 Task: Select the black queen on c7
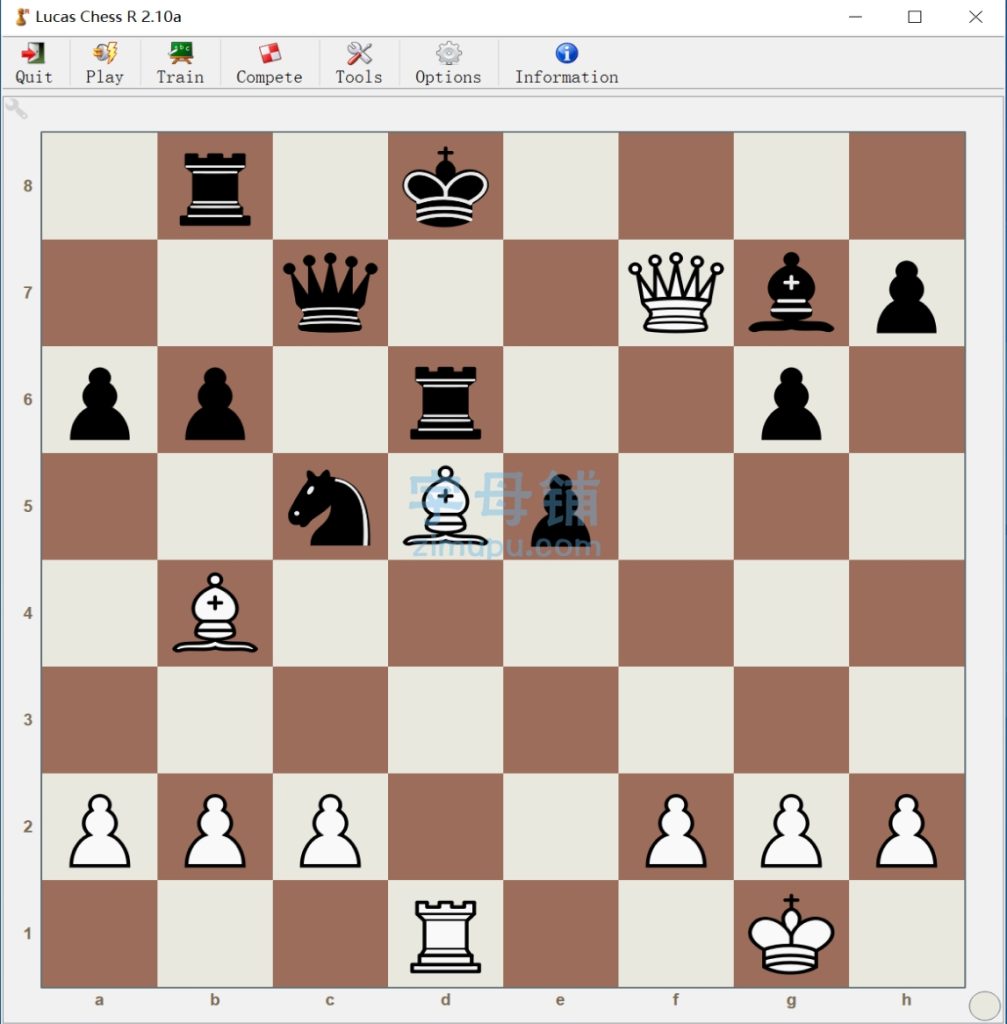pos(330,293)
